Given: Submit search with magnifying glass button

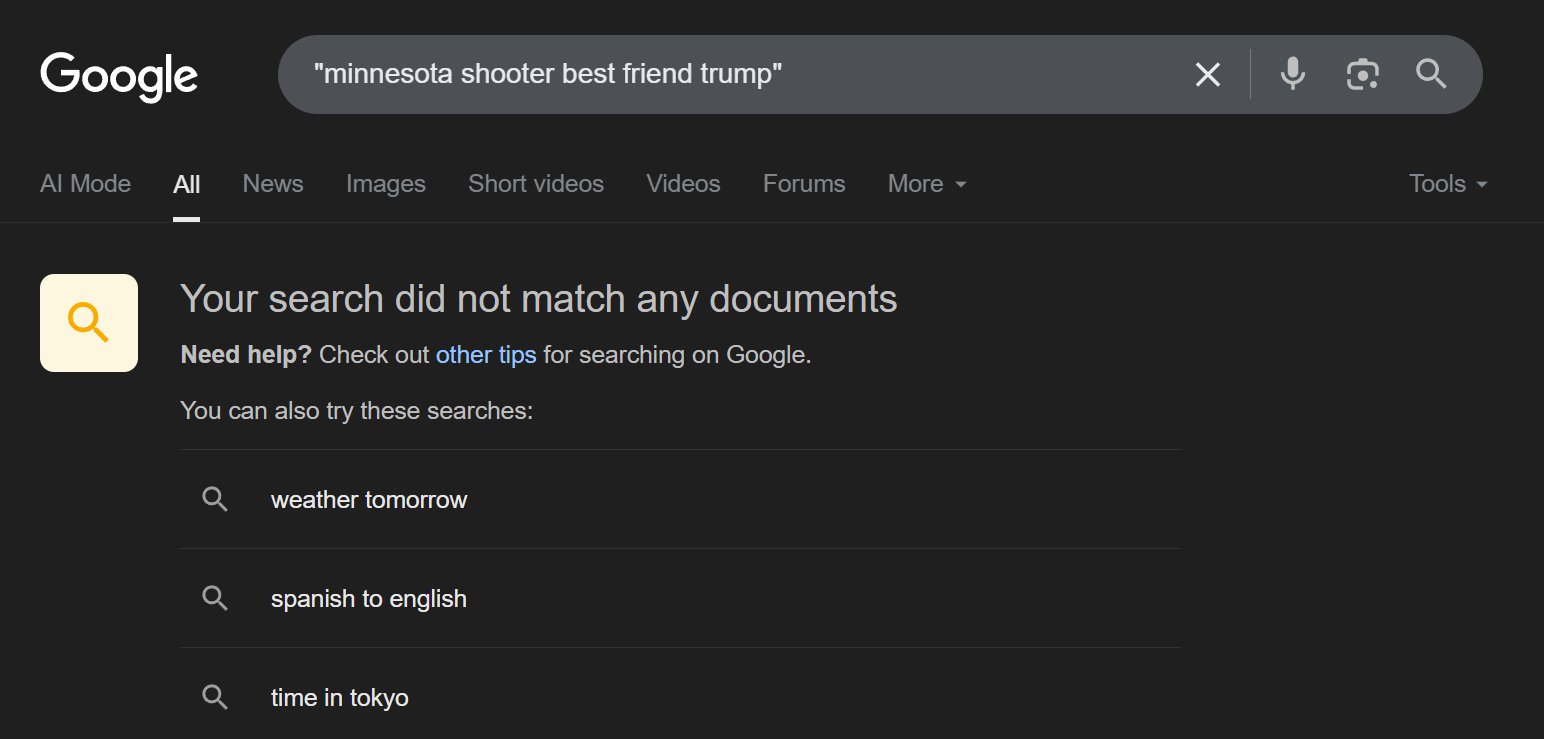Looking at the screenshot, I should click(1431, 74).
